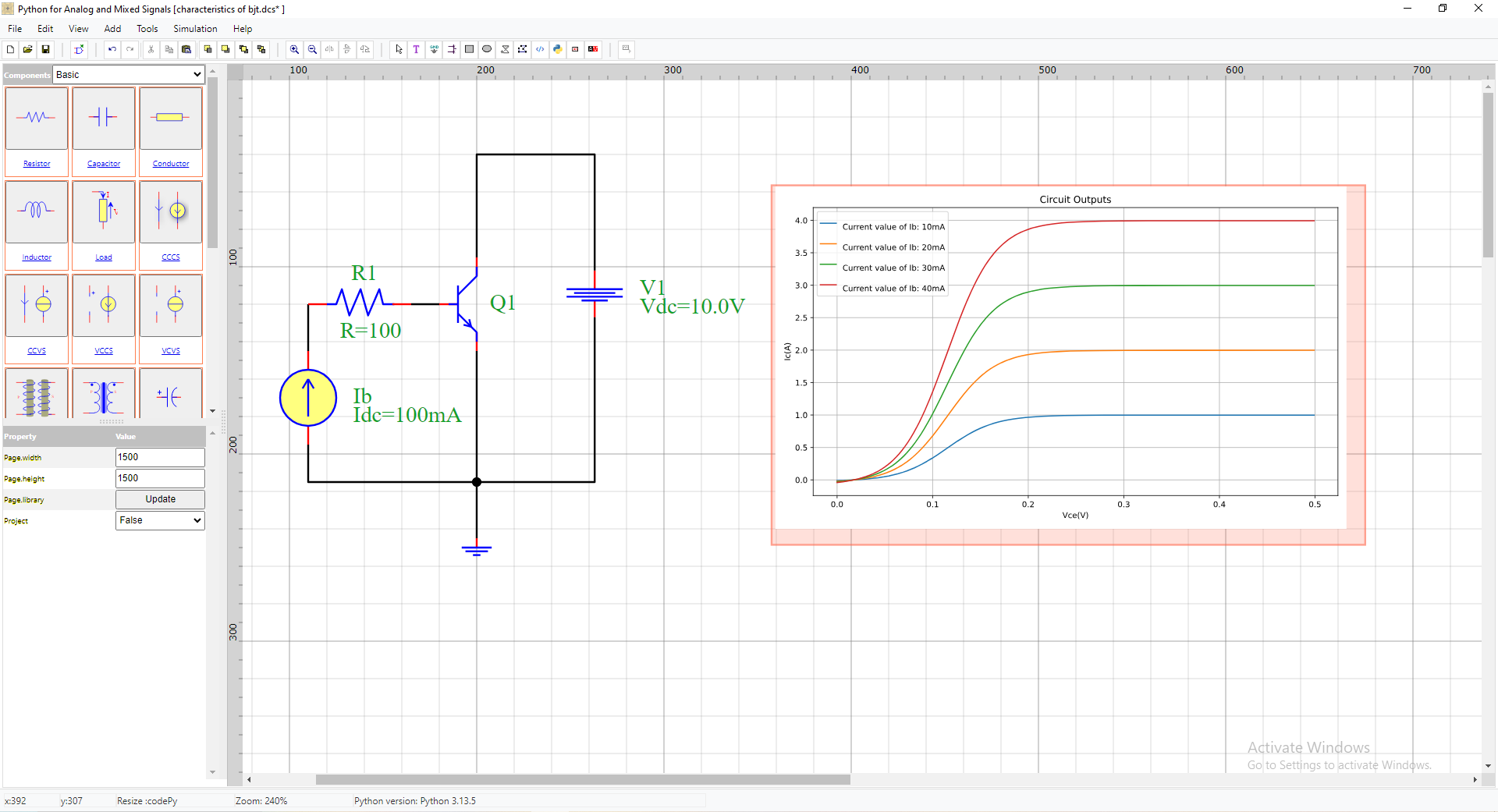1498x812 pixels.
Task: Click the Page.width value field
Action: point(160,457)
